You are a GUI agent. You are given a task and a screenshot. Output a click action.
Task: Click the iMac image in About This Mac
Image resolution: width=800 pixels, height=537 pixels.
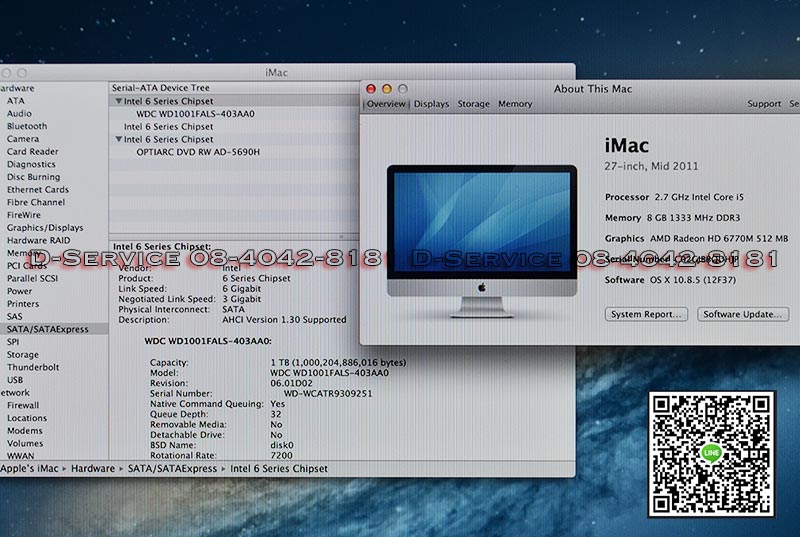click(482, 240)
